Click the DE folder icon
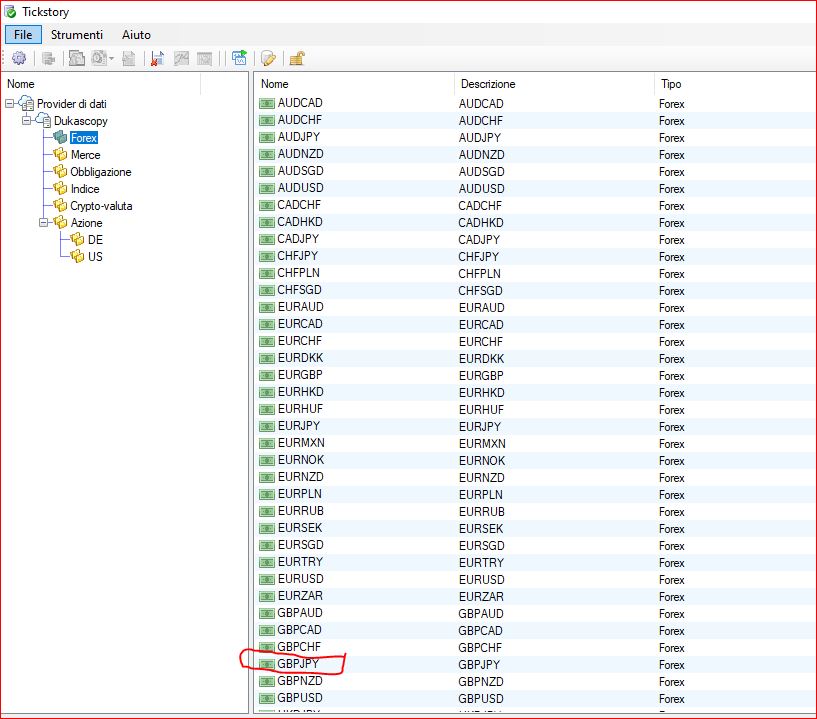Image resolution: width=817 pixels, height=719 pixels. click(x=78, y=239)
